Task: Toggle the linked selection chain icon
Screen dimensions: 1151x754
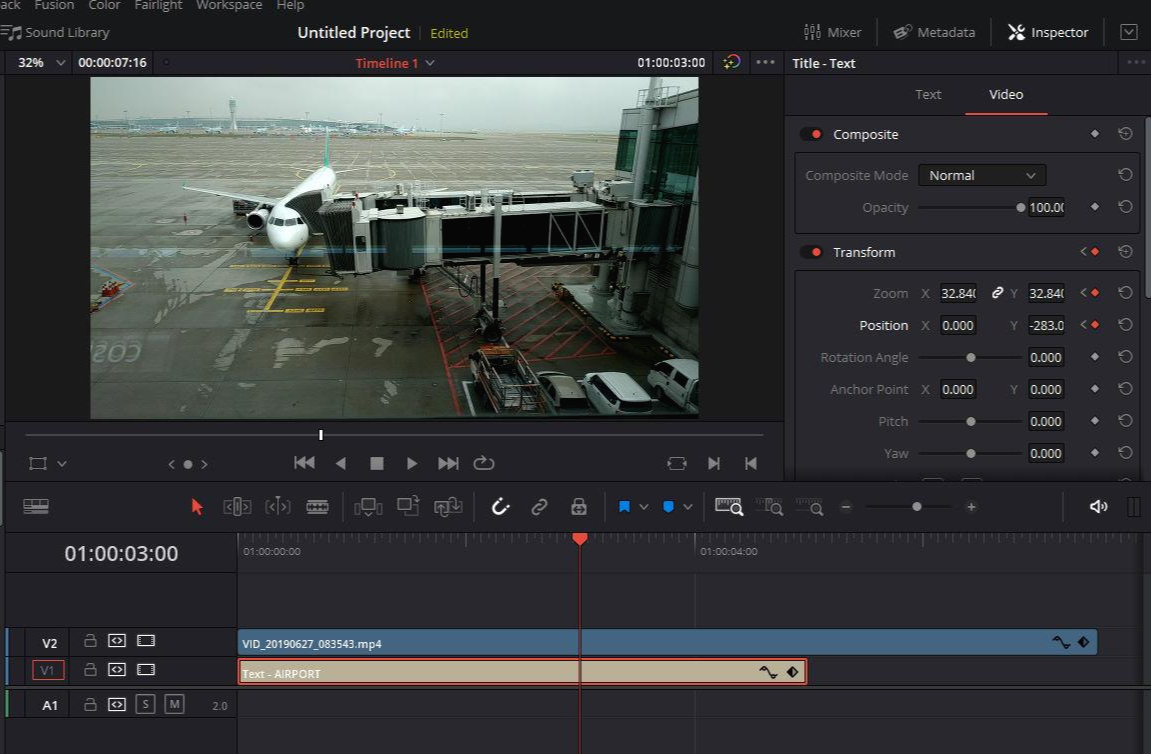Action: click(x=539, y=507)
